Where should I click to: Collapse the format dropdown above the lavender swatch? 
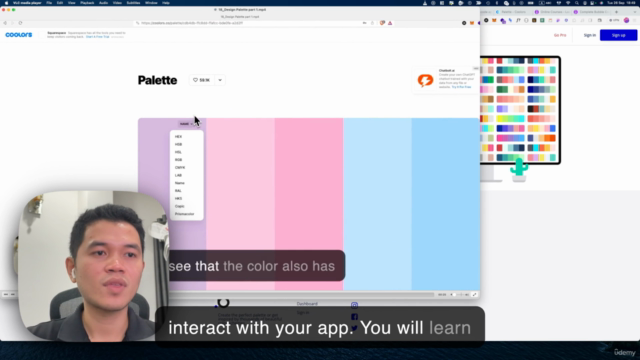[x=186, y=124]
